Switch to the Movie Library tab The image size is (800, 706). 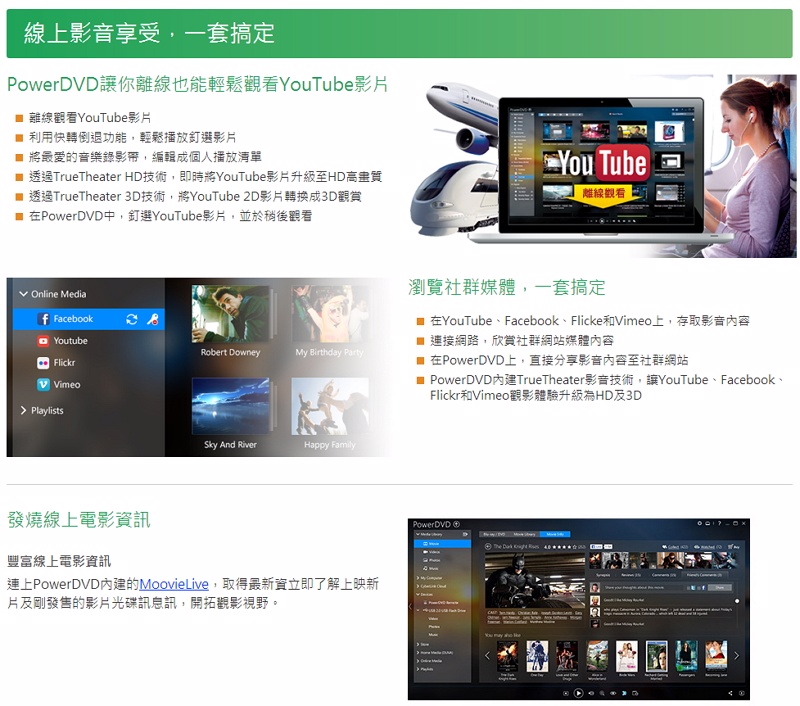coord(524,534)
